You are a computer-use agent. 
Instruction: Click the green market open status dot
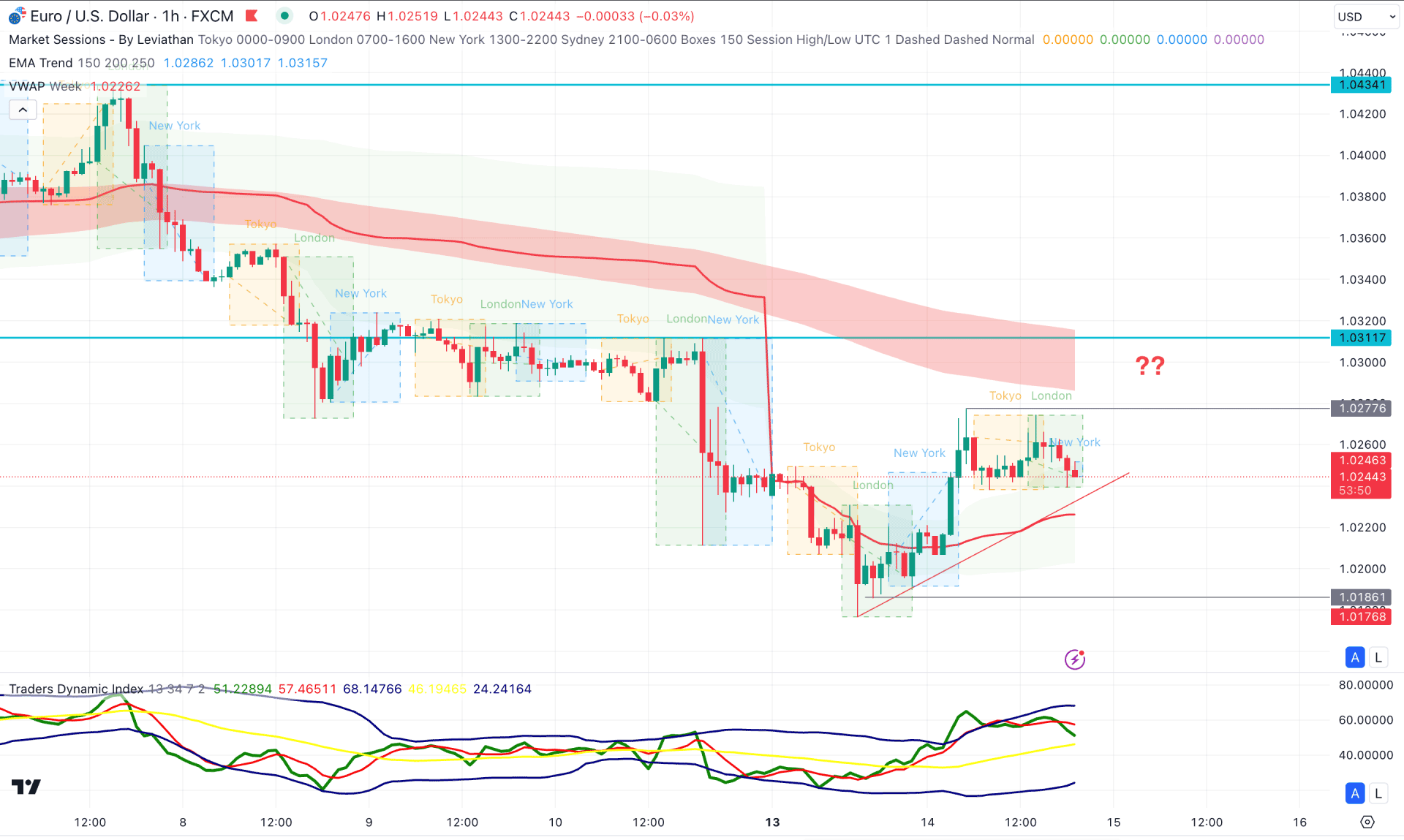284,15
